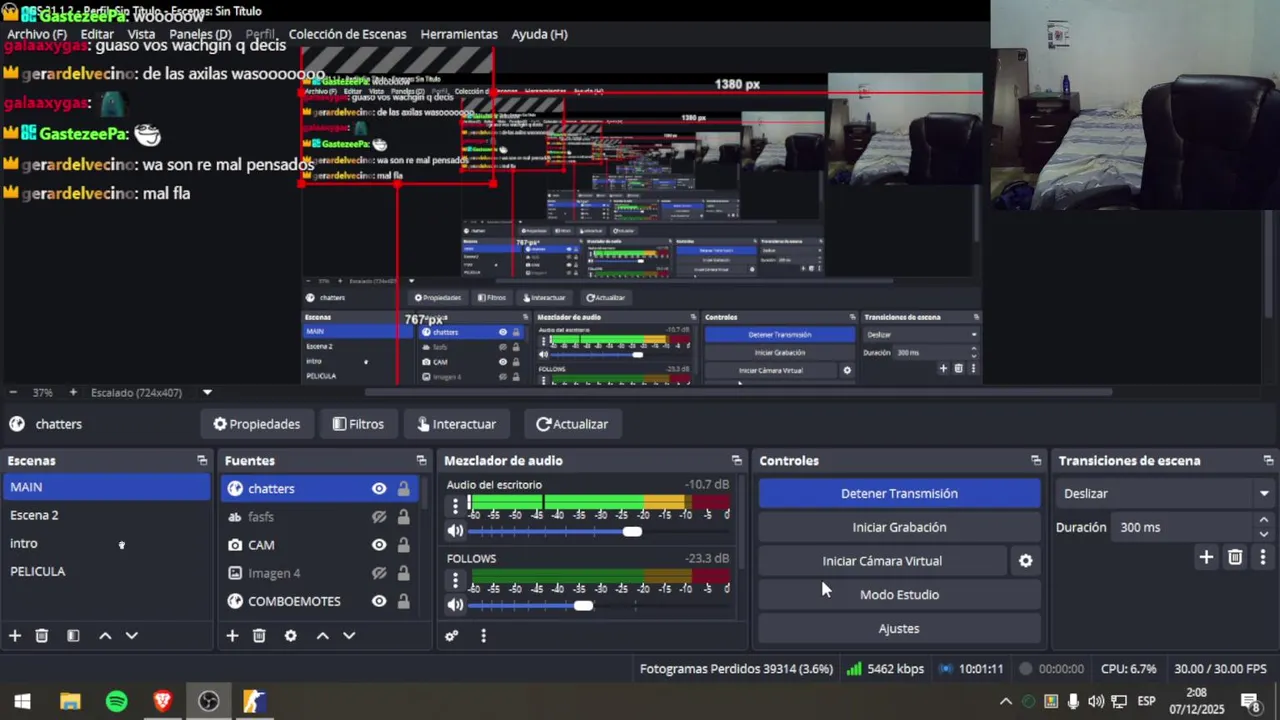Image resolution: width=1280 pixels, height=720 pixels.
Task: Hide the COMBOEMOTES source with its eye icon
Action: 379,601
